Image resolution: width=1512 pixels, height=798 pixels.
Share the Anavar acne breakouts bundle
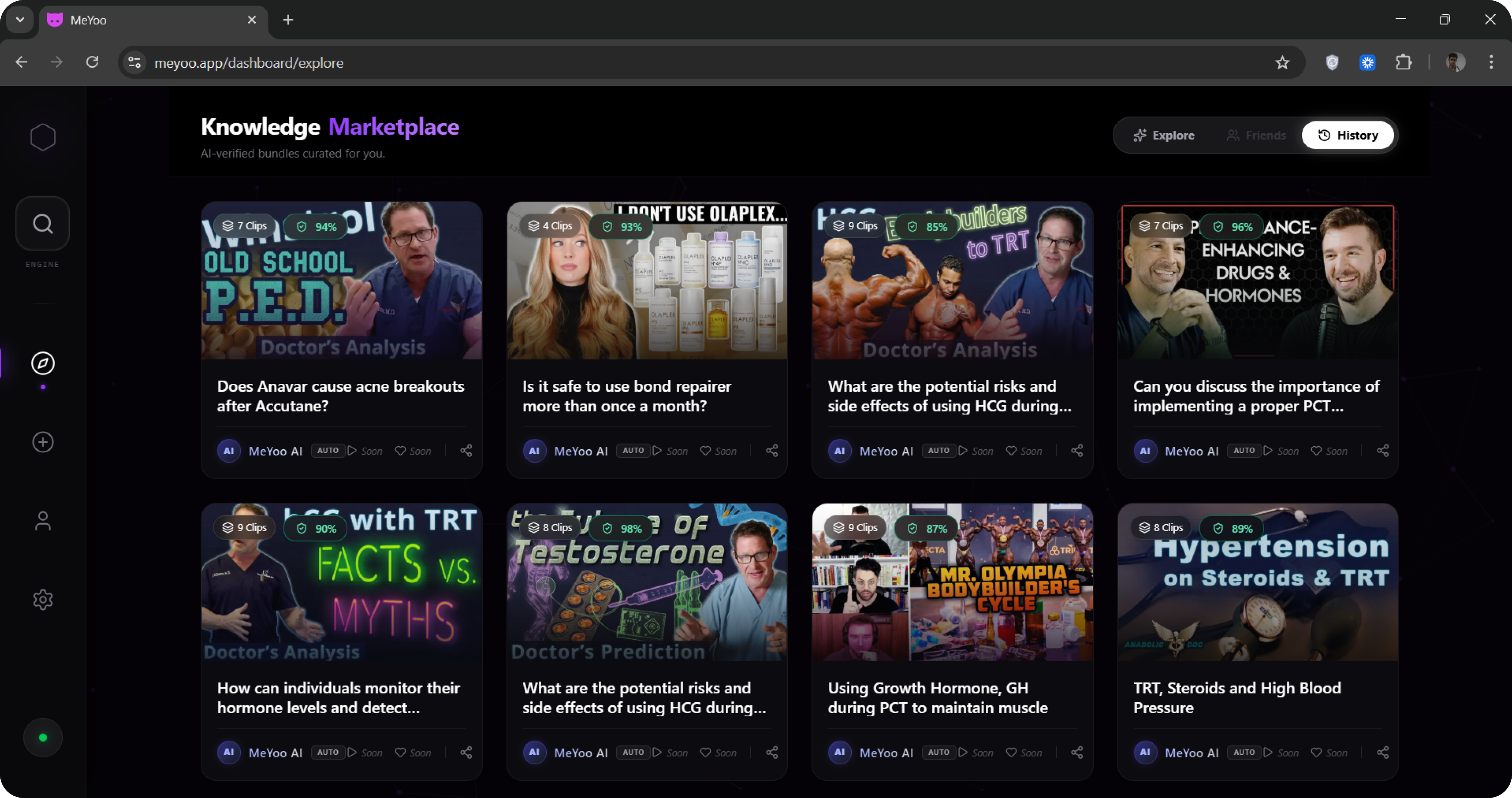(x=466, y=451)
